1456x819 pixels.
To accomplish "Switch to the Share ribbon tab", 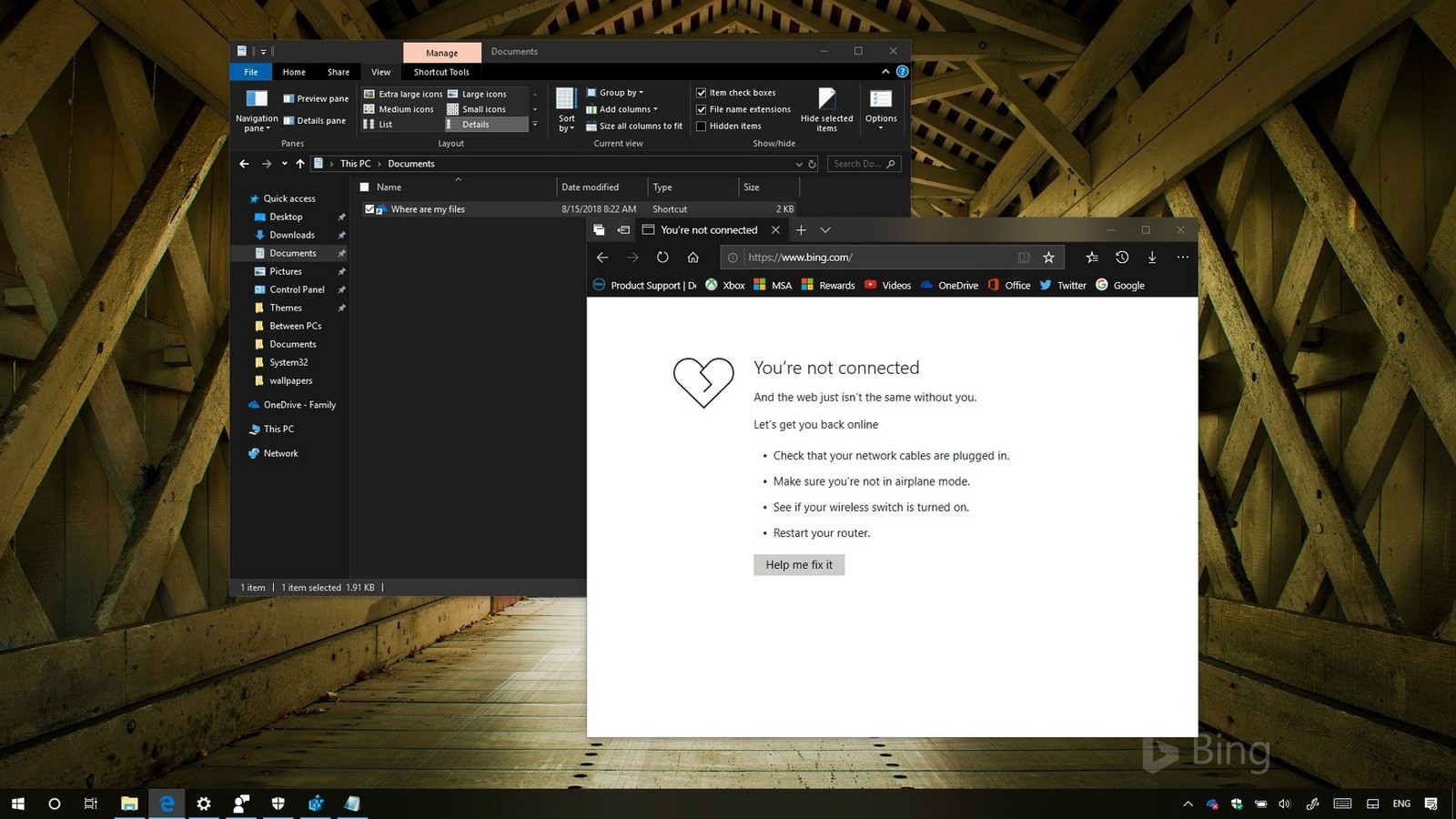I will click(x=339, y=72).
